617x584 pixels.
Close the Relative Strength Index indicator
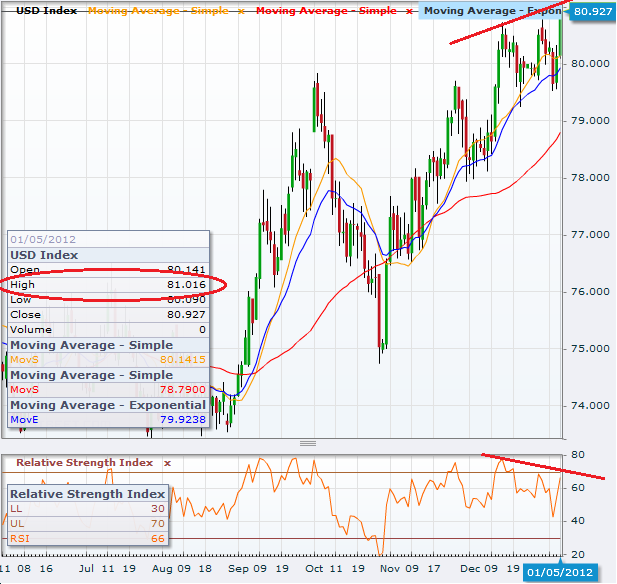pyautogui.click(x=168, y=463)
